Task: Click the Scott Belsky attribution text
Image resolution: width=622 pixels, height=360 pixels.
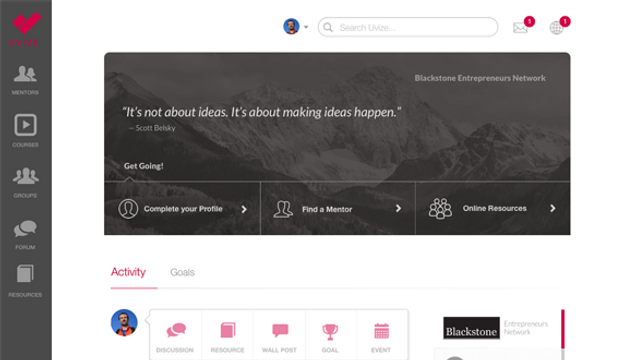Action: click(152, 128)
